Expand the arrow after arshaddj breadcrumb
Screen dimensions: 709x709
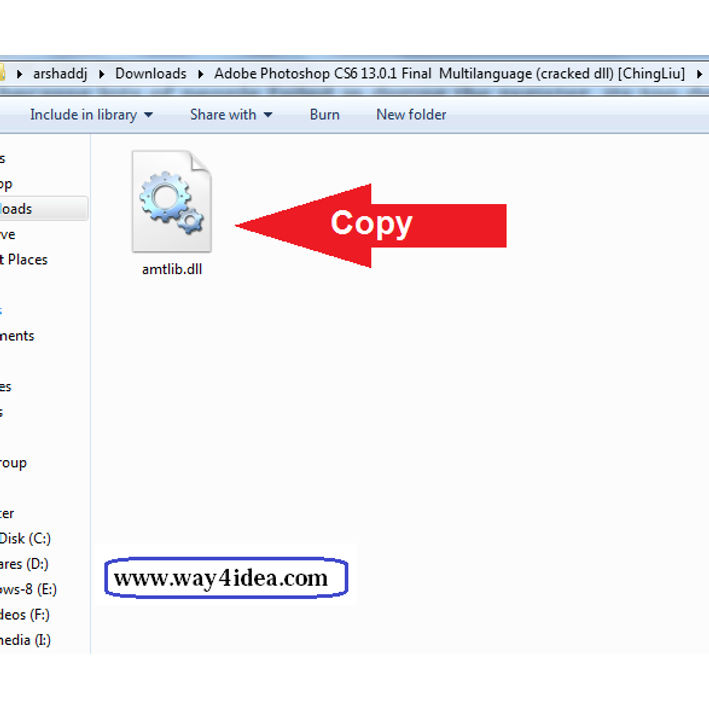tap(101, 74)
